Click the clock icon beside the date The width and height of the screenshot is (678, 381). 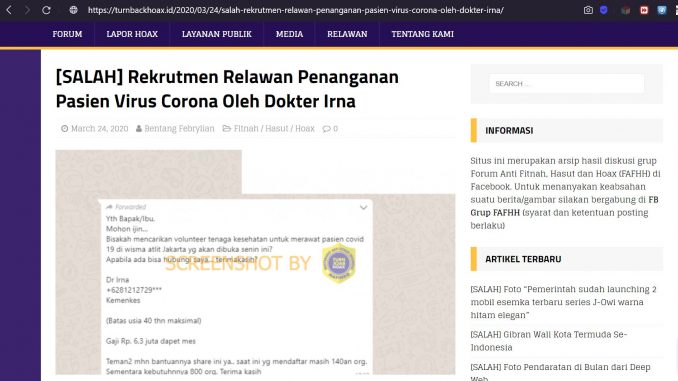[x=64, y=128]
